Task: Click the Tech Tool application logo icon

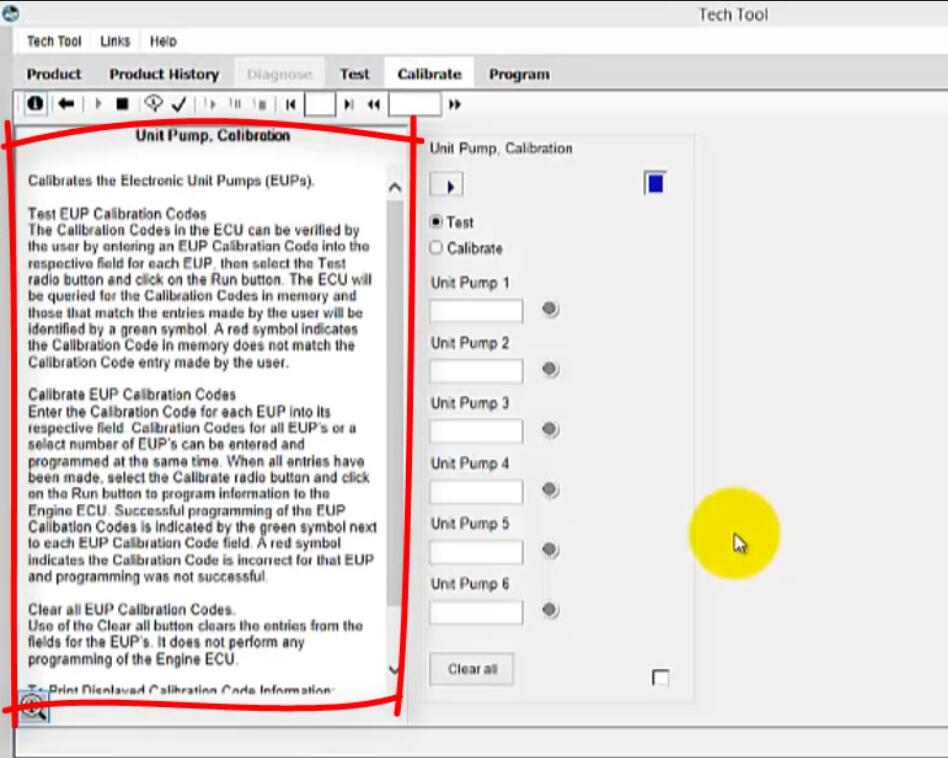Action: pos(10,14)
